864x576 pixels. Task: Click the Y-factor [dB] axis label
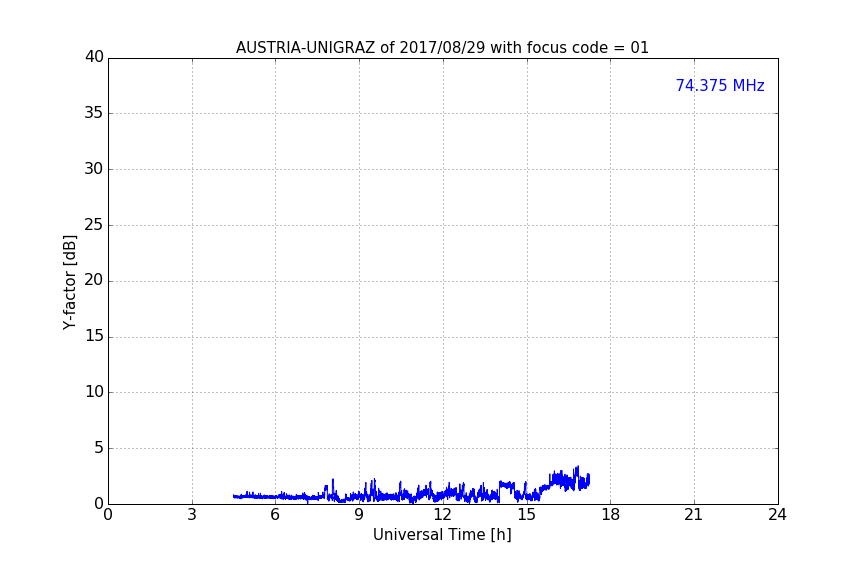(x=70, y=282)
